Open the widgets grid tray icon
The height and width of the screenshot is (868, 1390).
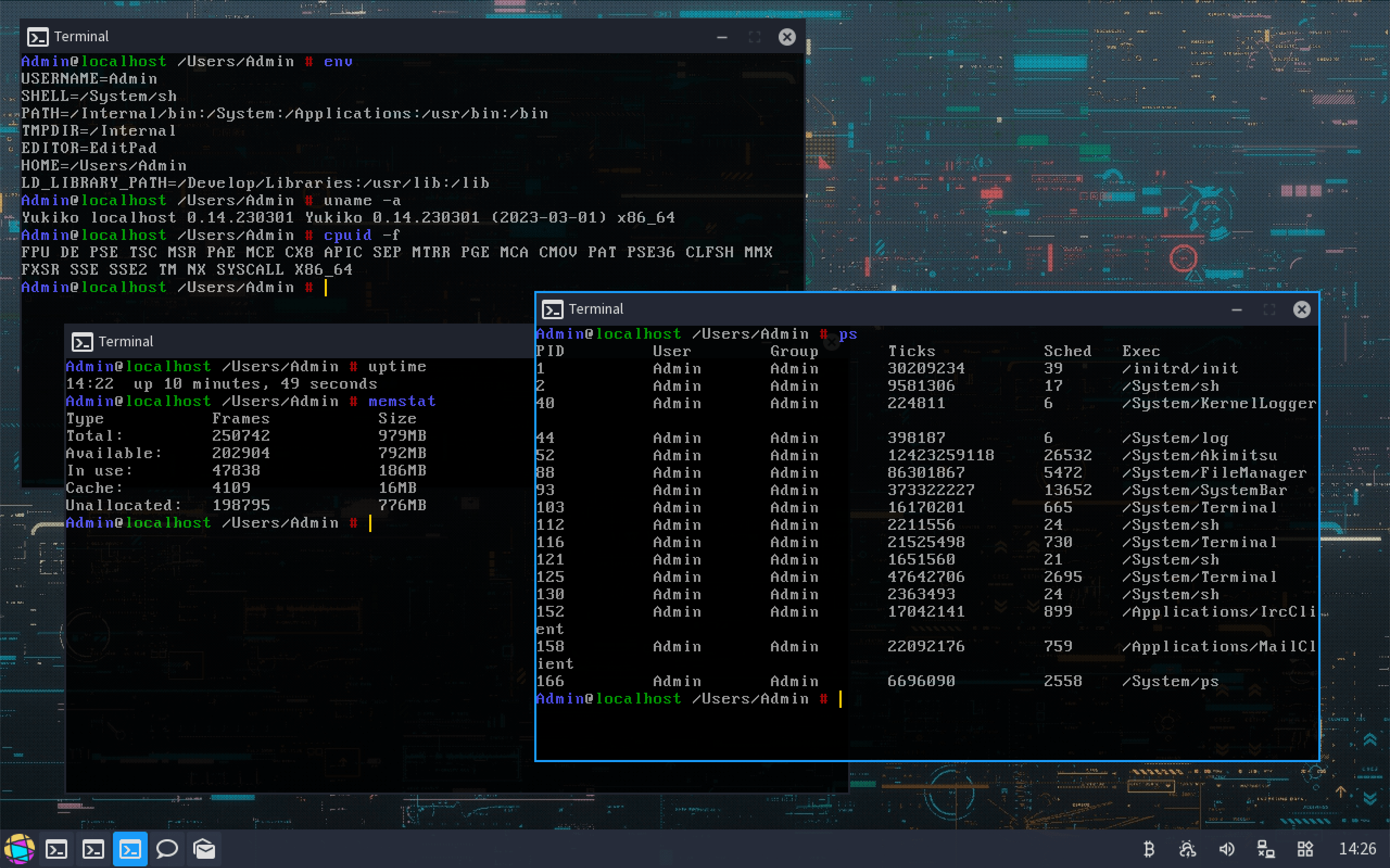tap(1305, 848)
